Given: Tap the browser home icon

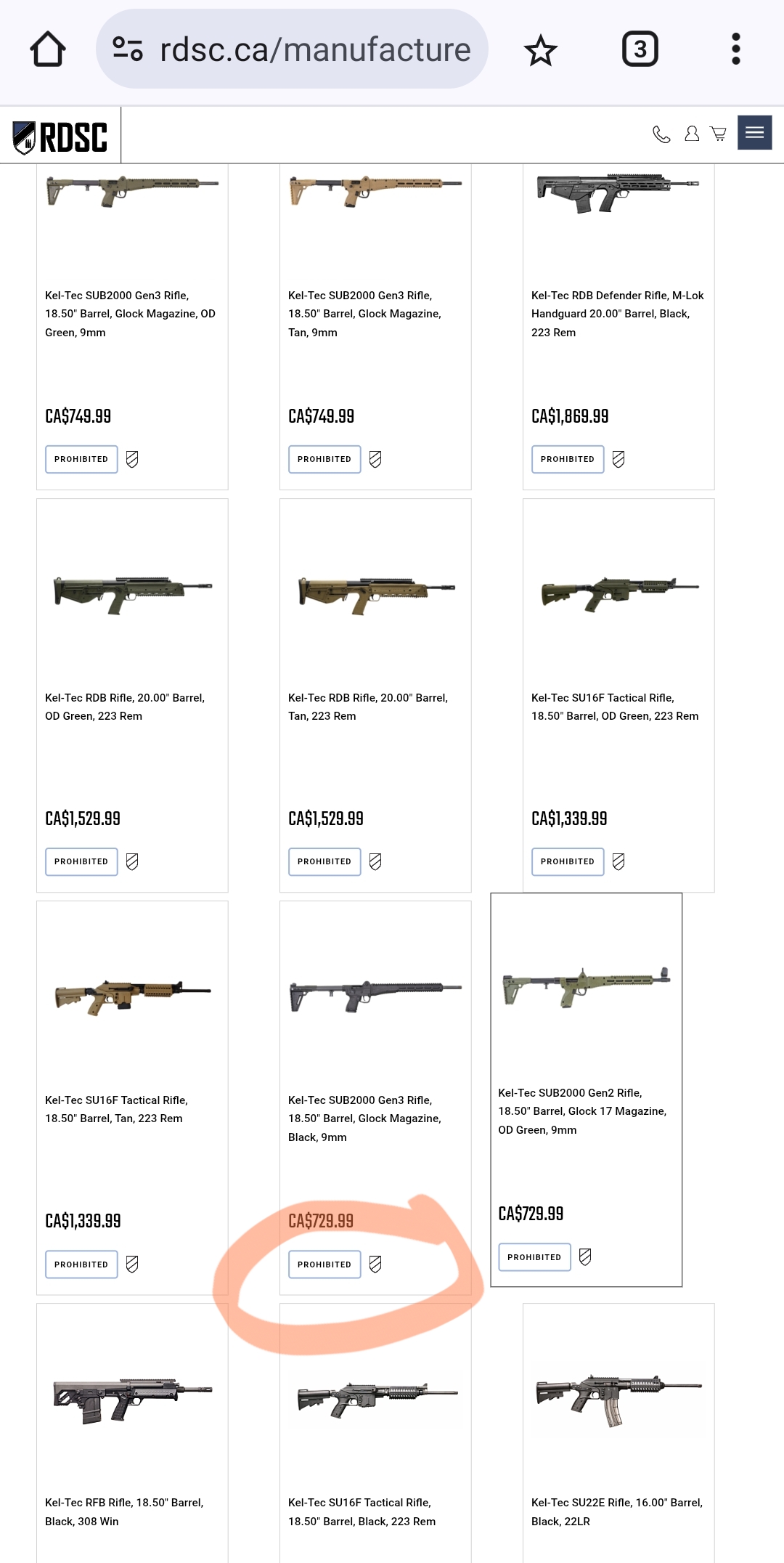Looking at the screenshot, I should click(x=48, y=49).
